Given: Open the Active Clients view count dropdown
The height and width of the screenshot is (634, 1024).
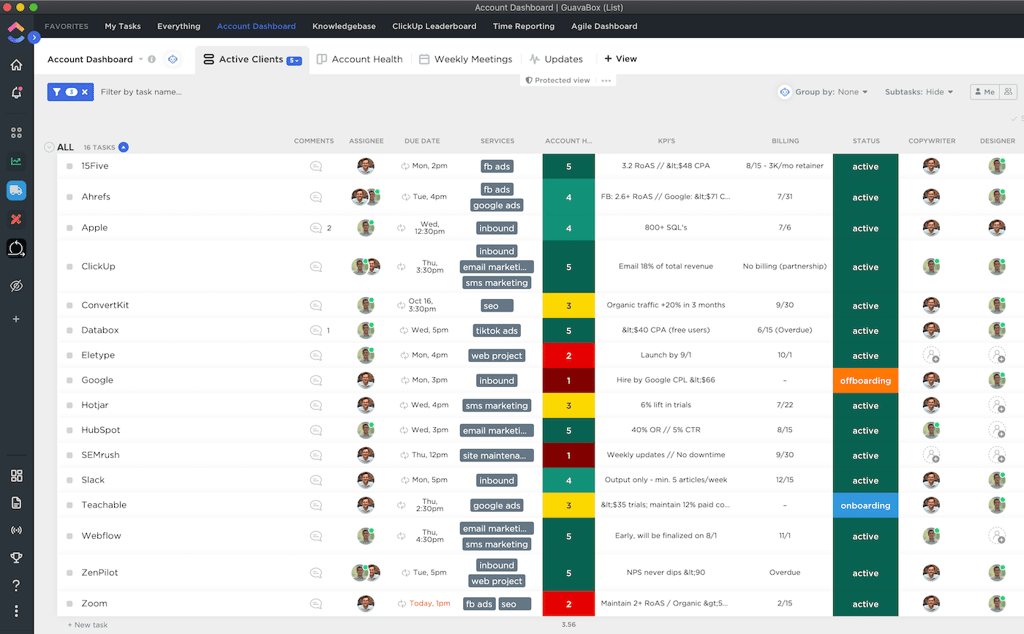Looking at the screenshot, I should coord(295,61).
